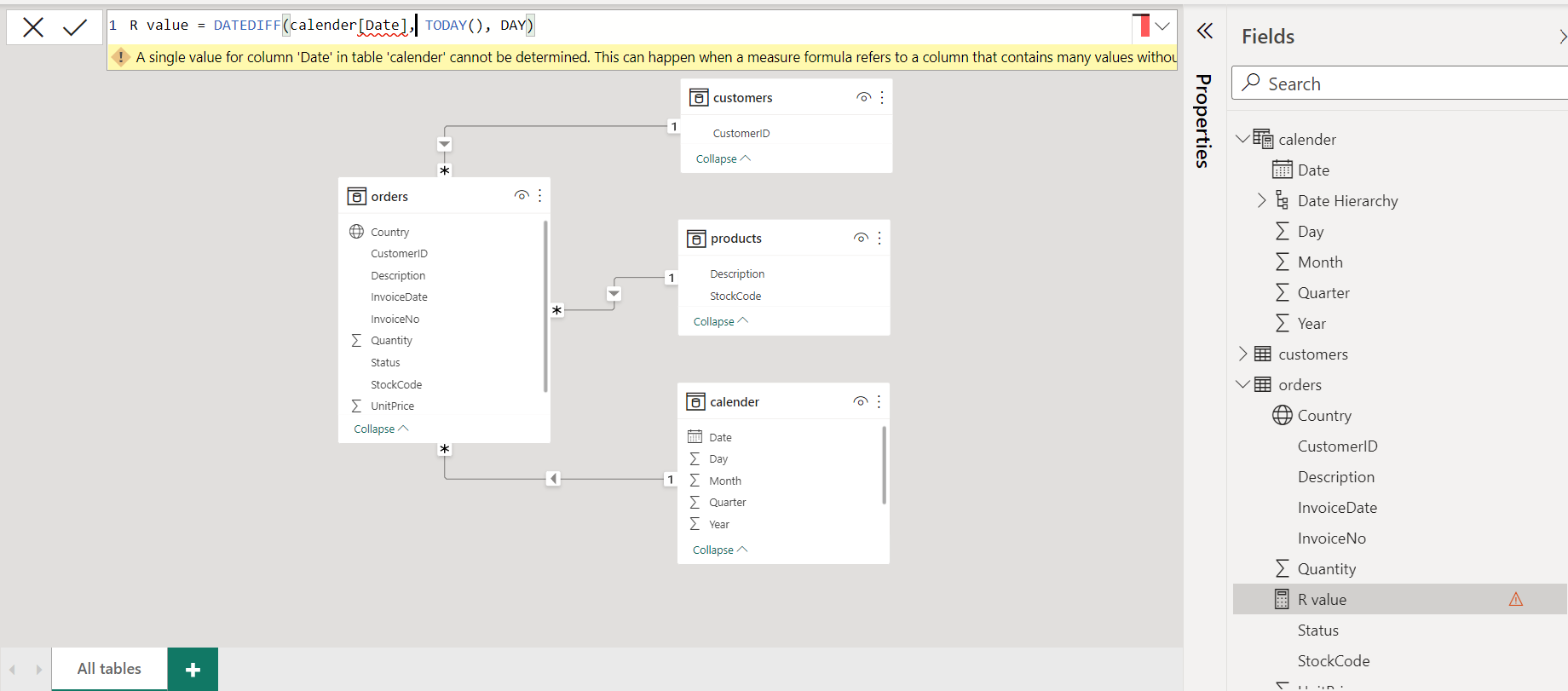Image resolution: width=1568 pixels, height=691 pixels.
Task: Click the orders card vertical scrollbar
Action: point(545,307)
